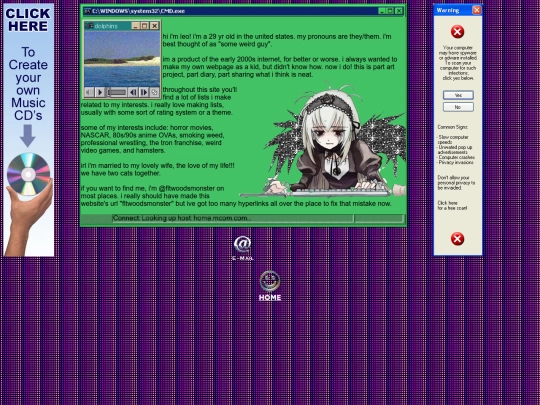The height and width of the screenshot is (405, 540).
Task: Click the dolphins title bar icon
Action: click(89, 26)
